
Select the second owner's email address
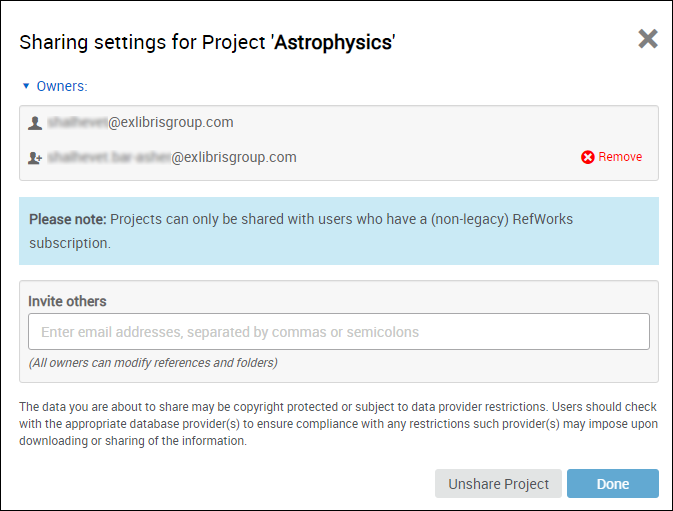[x=172, y=157]
